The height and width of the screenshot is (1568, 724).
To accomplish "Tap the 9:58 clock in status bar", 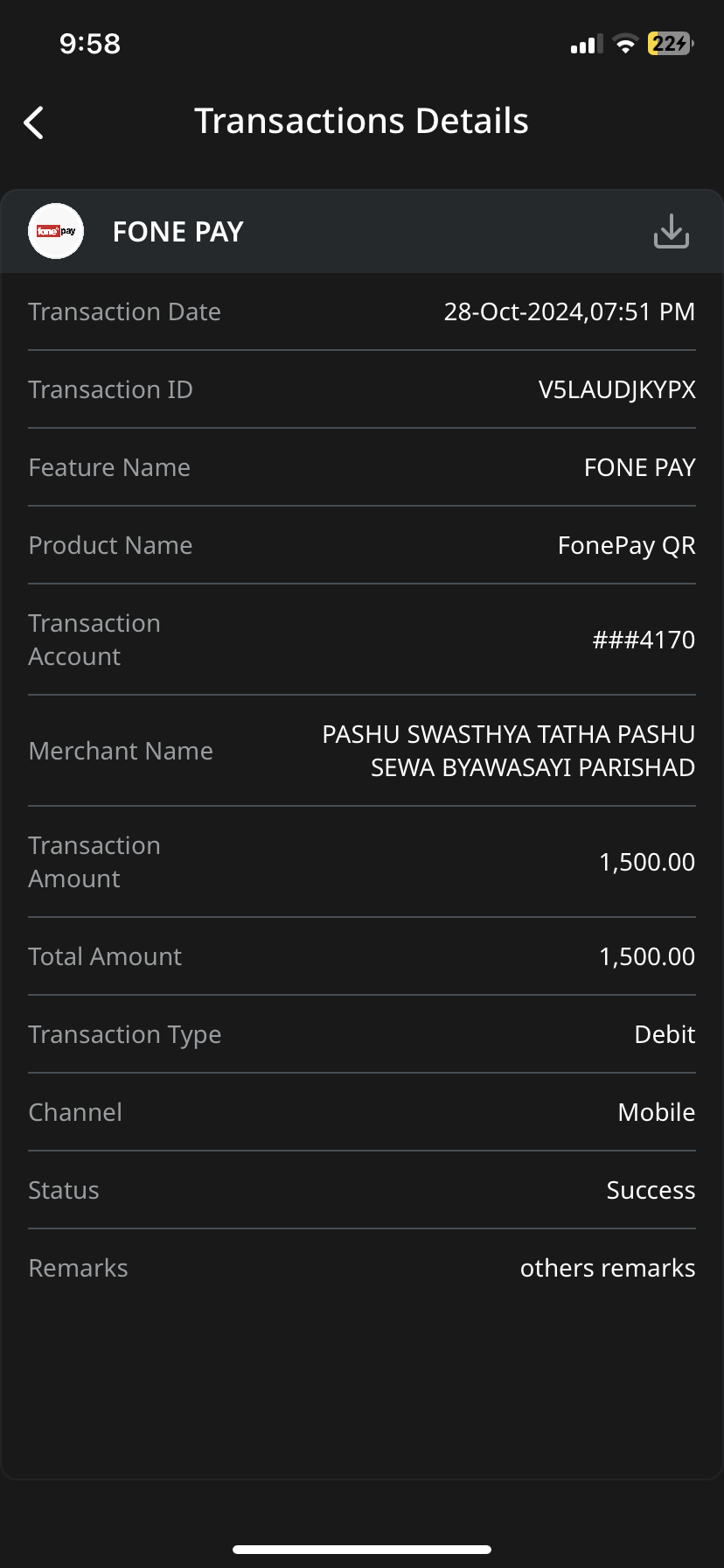I will pyautogui.click(x=90, y=44).
